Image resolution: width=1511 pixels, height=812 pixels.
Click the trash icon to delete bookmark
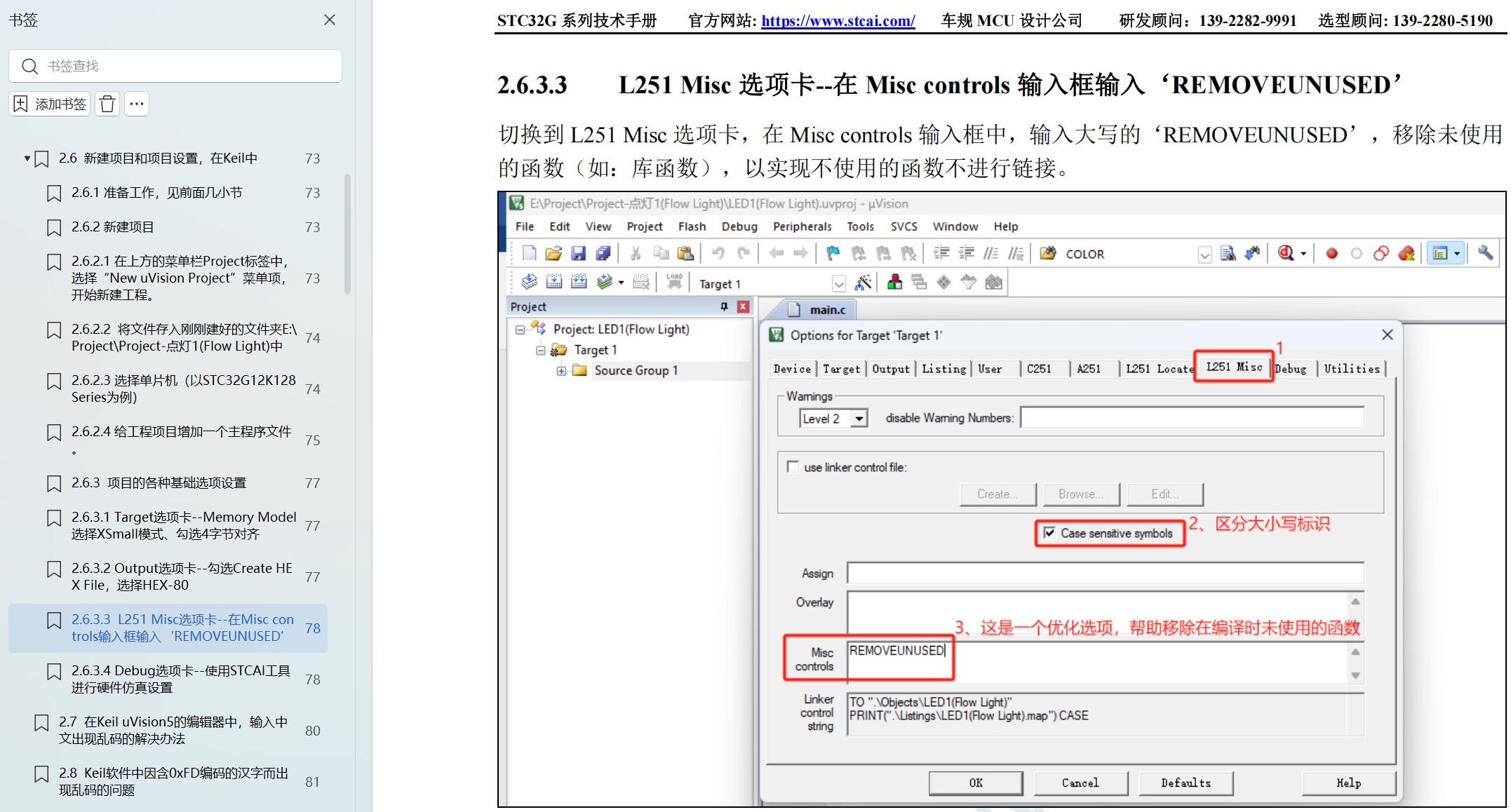click(107, 104)
